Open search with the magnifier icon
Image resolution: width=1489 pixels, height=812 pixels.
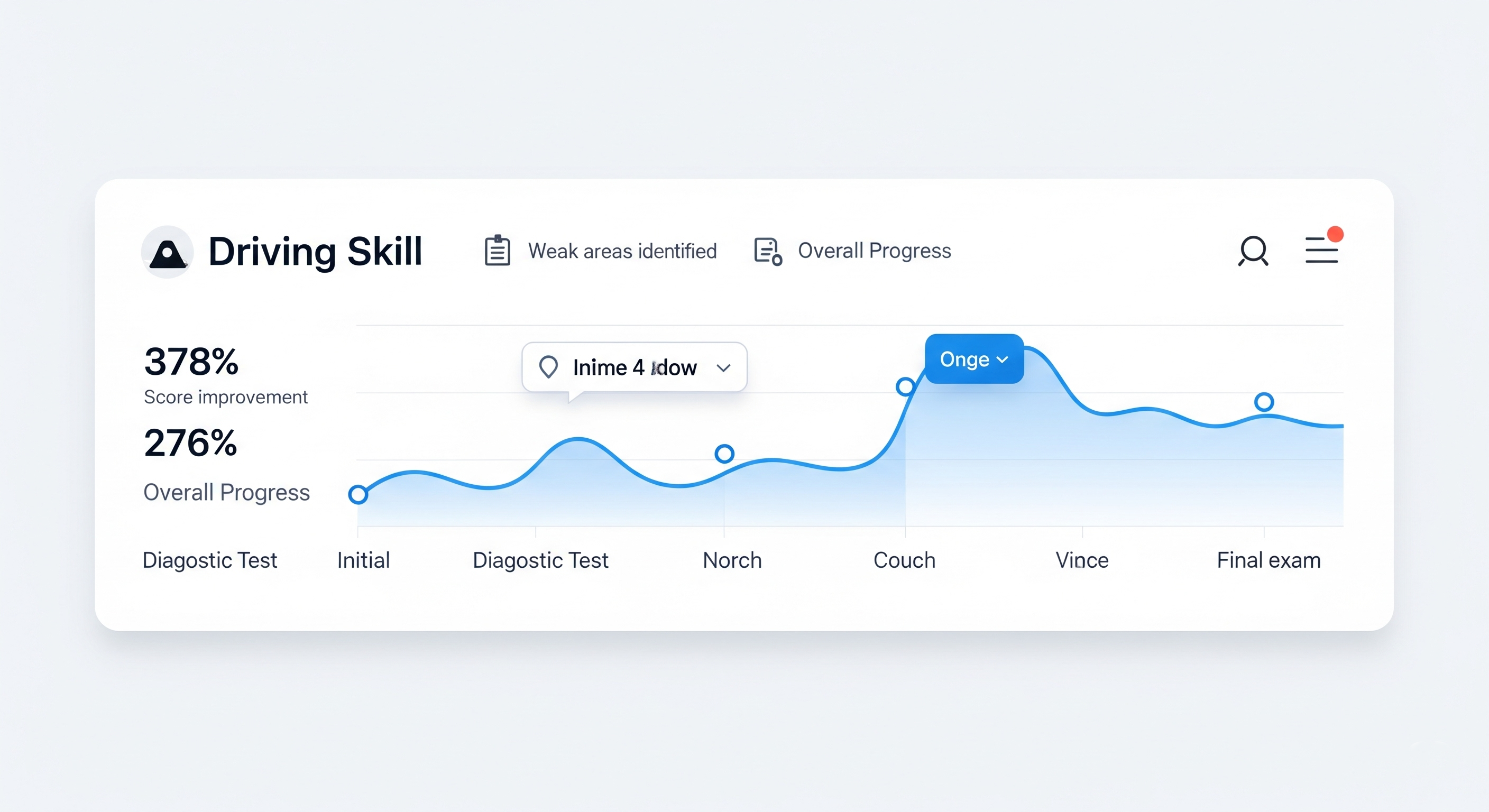pyautogui.click(x=1253, y=251)
